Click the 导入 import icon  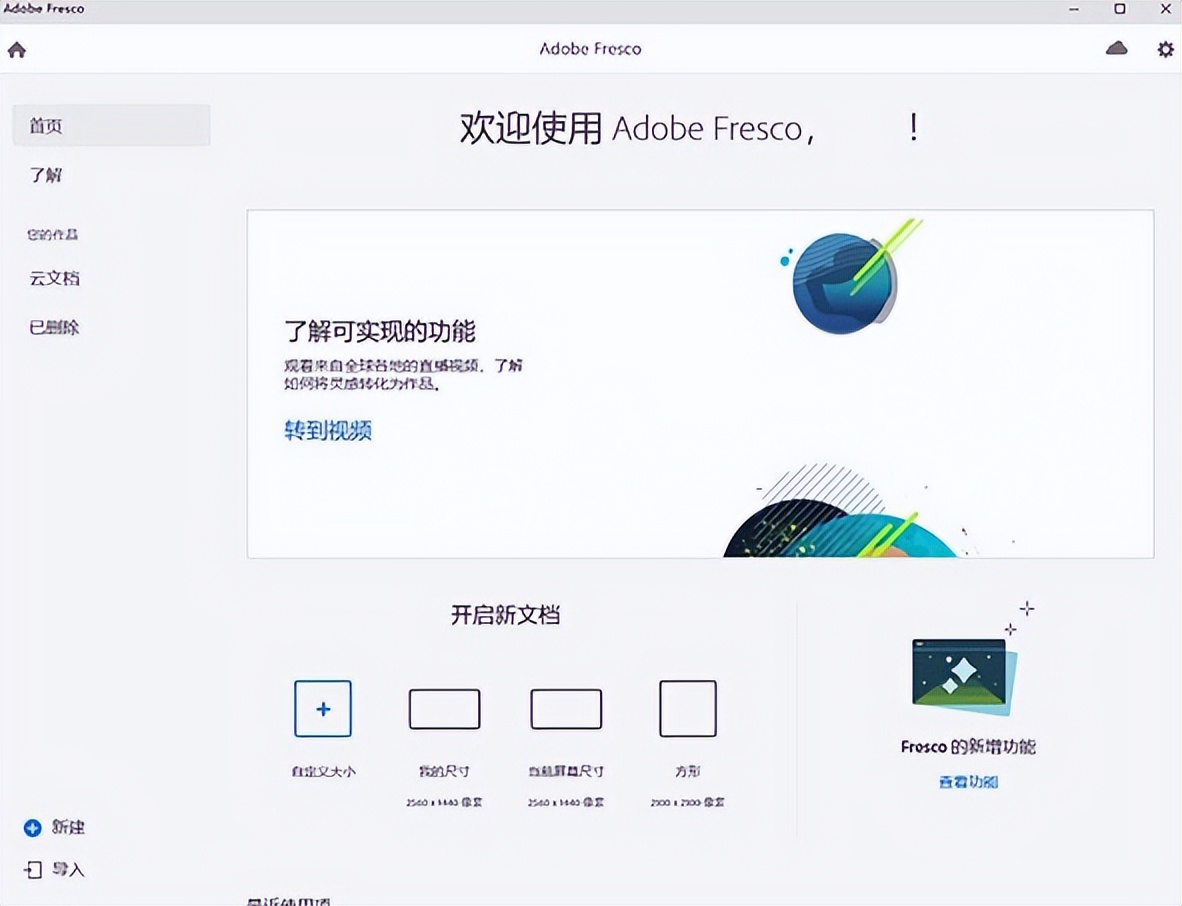tap(31, 870)
